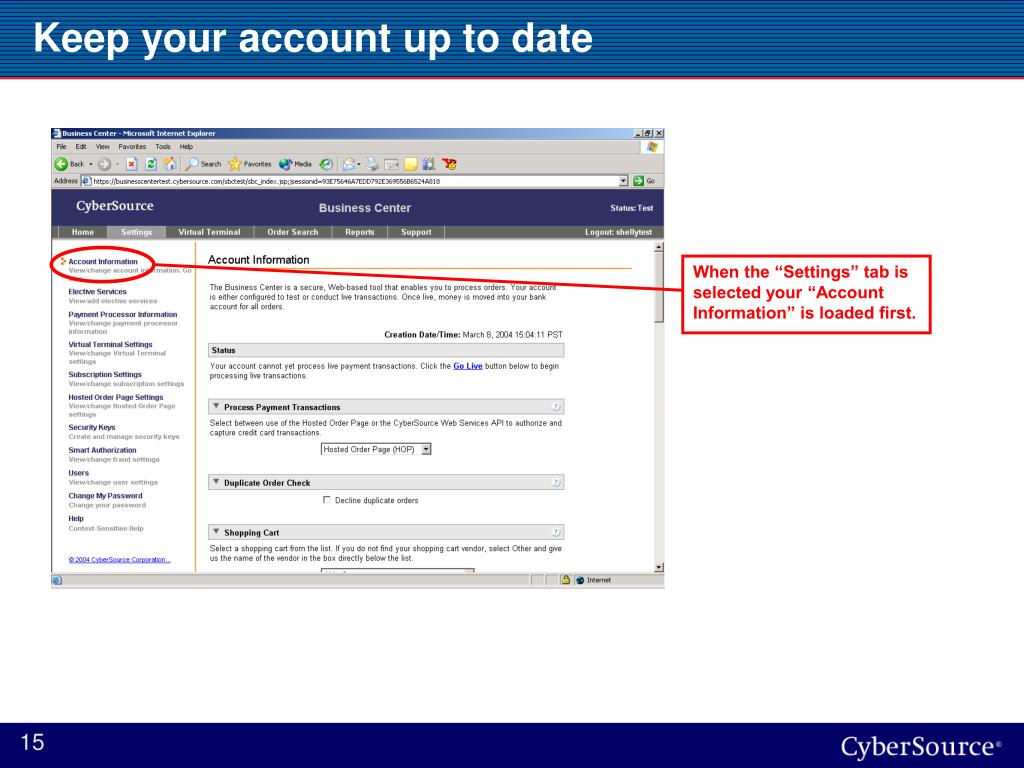Open the Edit menu
Image resolution: width=1024 pixels, height=768 pixels.
pos(81,147)
